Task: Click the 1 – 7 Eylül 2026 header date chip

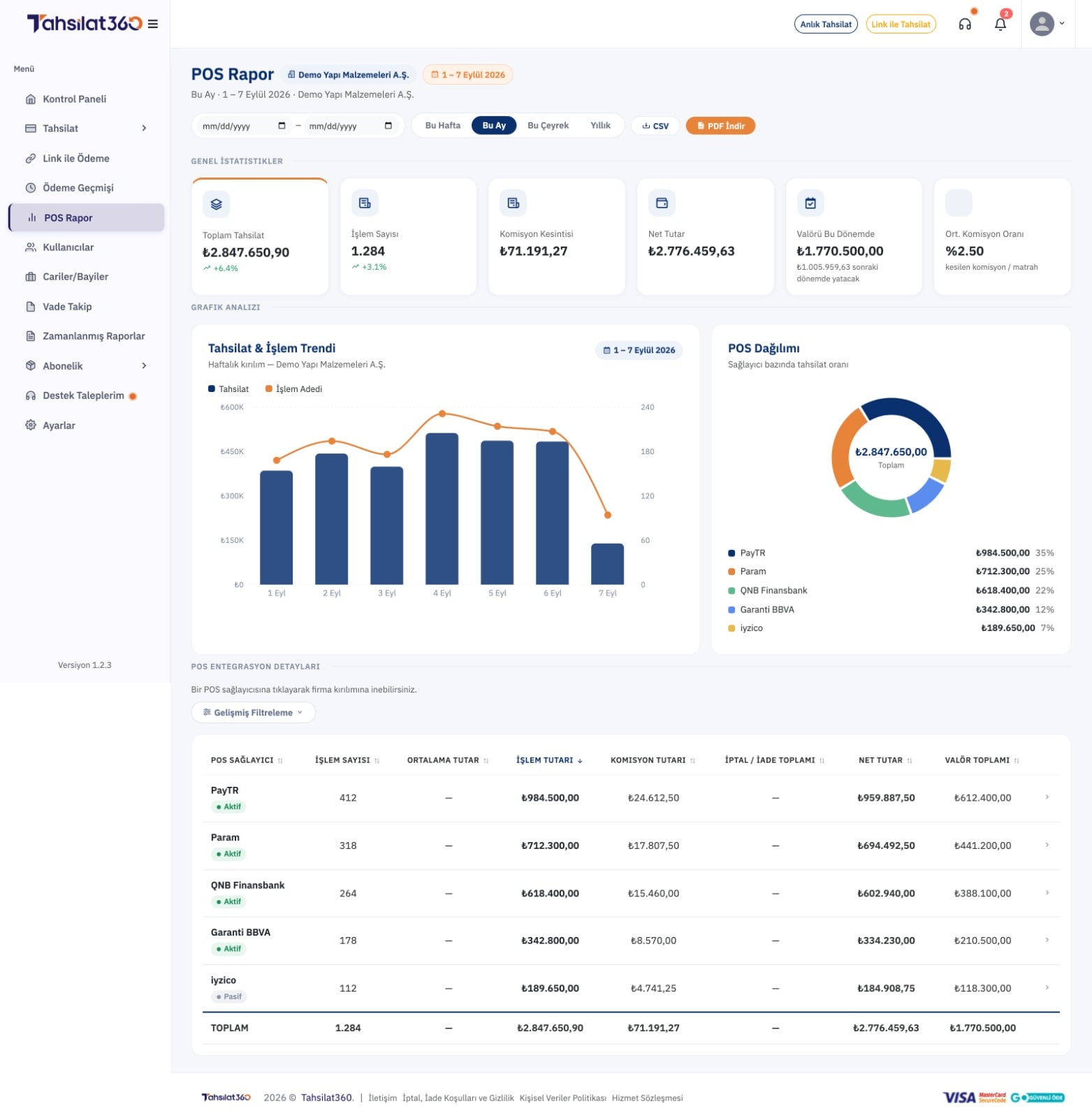Action: [x=467, y=75]
